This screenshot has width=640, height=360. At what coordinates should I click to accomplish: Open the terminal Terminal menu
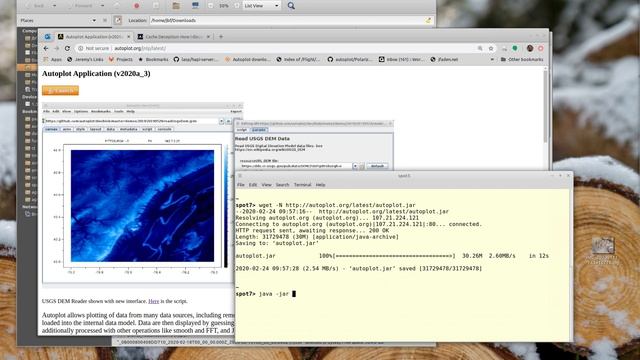pyautogui.click(x=302, y=185)
